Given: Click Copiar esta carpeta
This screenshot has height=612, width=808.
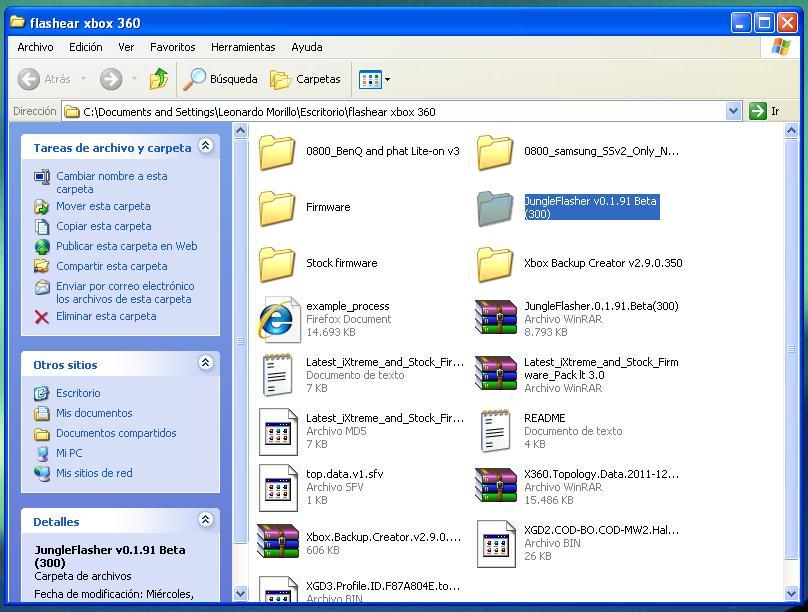Looking at the screenshot, I should pyautogui.click(x=104, y=227).
